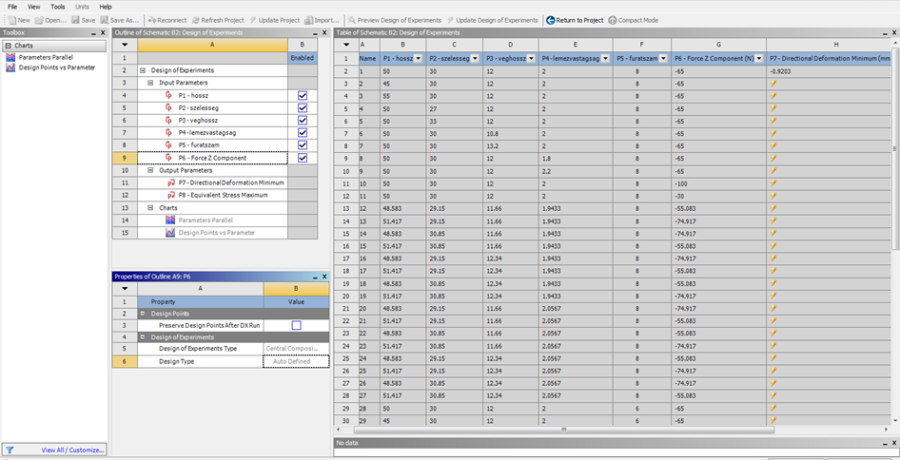Click the Save As toolbar icon
This screenshot has width=900, height=460.
click(104, 20)
